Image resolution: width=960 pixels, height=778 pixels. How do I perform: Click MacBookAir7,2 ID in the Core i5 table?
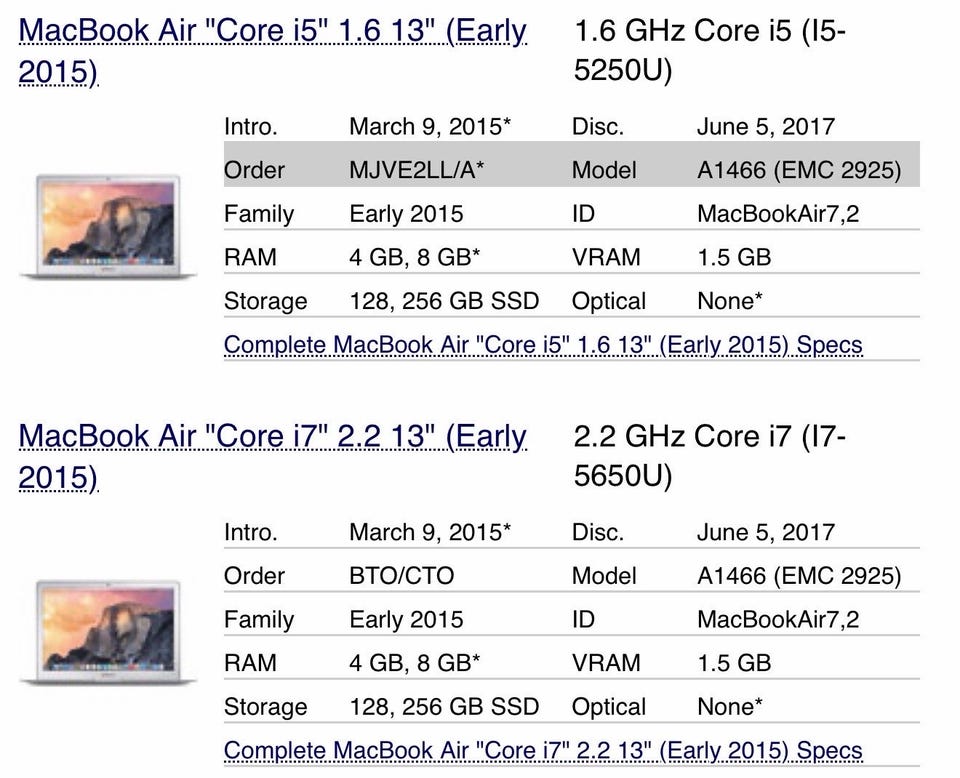[778, 214]
